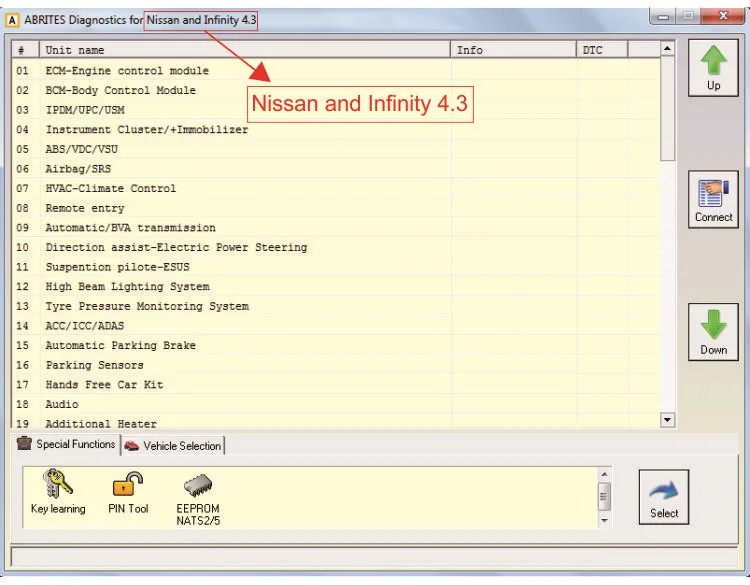Image resolution: width=750 pixels, height=585 pixels.
Task: Click the Info column header
Action: click(x=513, y=50)
